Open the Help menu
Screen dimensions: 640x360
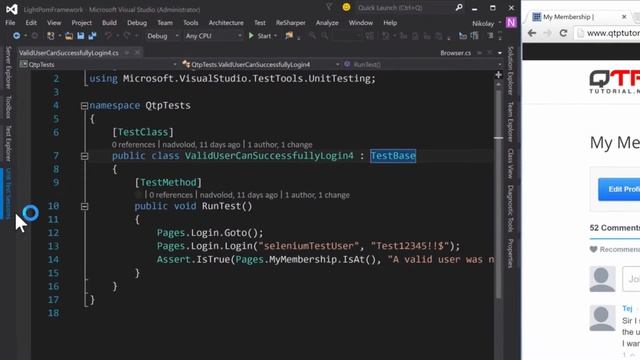[x=390, y=23]
